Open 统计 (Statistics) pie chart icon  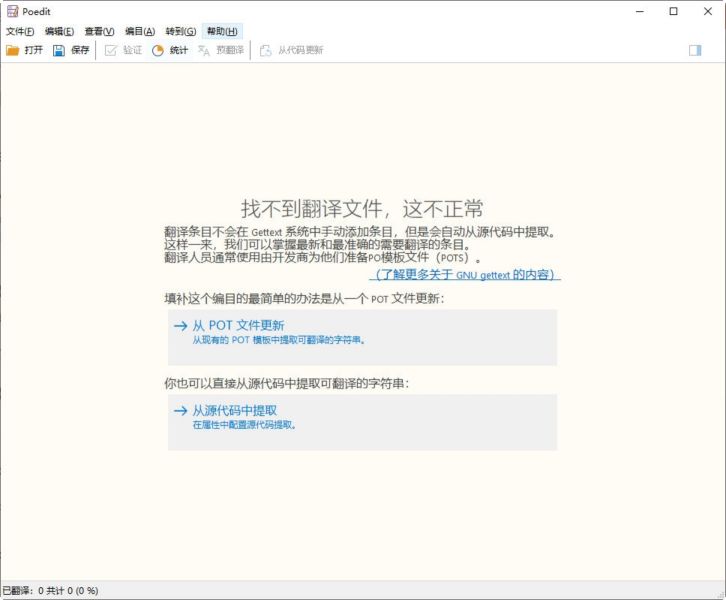coord(158,50)
